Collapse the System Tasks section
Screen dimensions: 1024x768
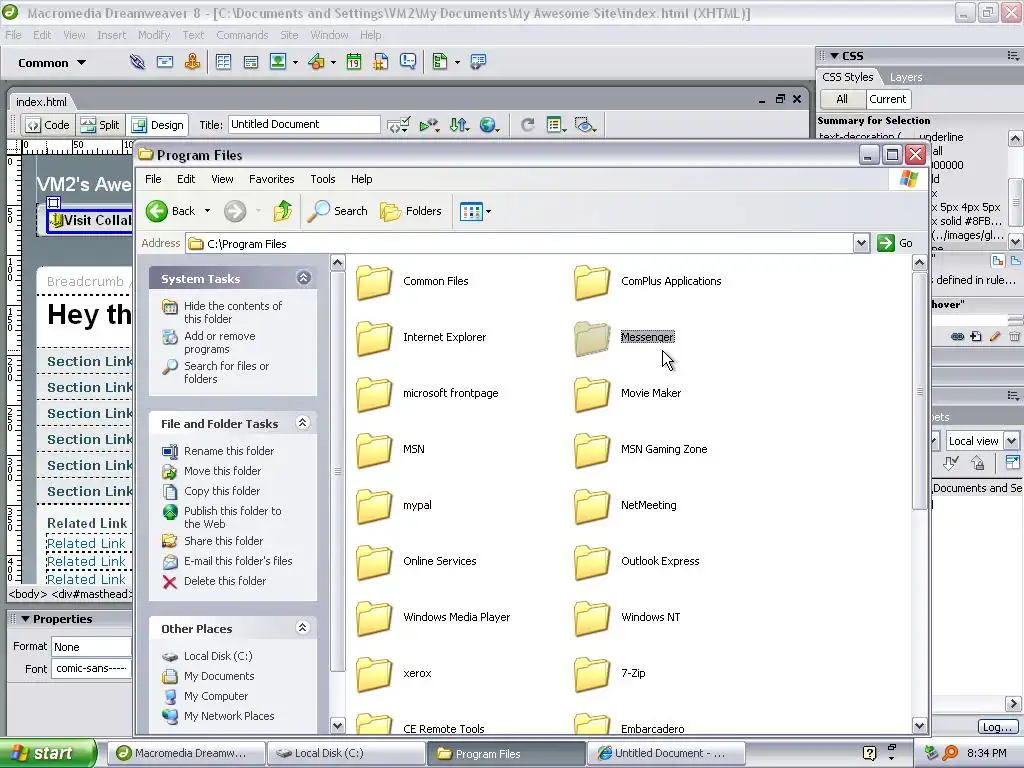point(304,278)
